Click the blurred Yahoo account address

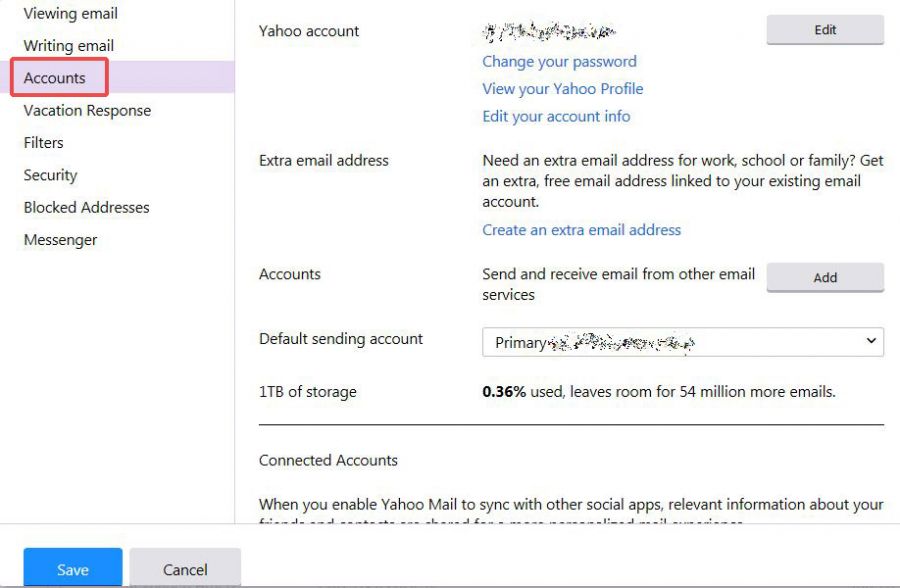tap(549, 32)
